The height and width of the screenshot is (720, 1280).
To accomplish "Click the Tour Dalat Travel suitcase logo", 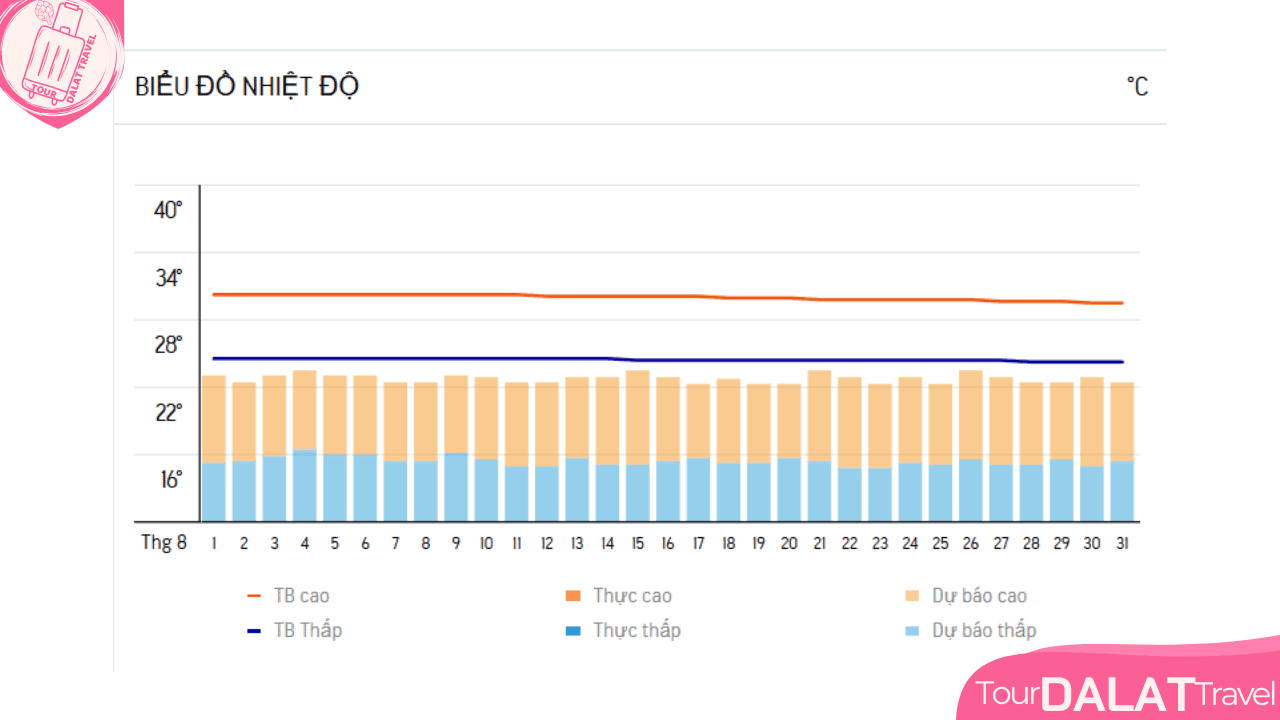I will [58, 60].
